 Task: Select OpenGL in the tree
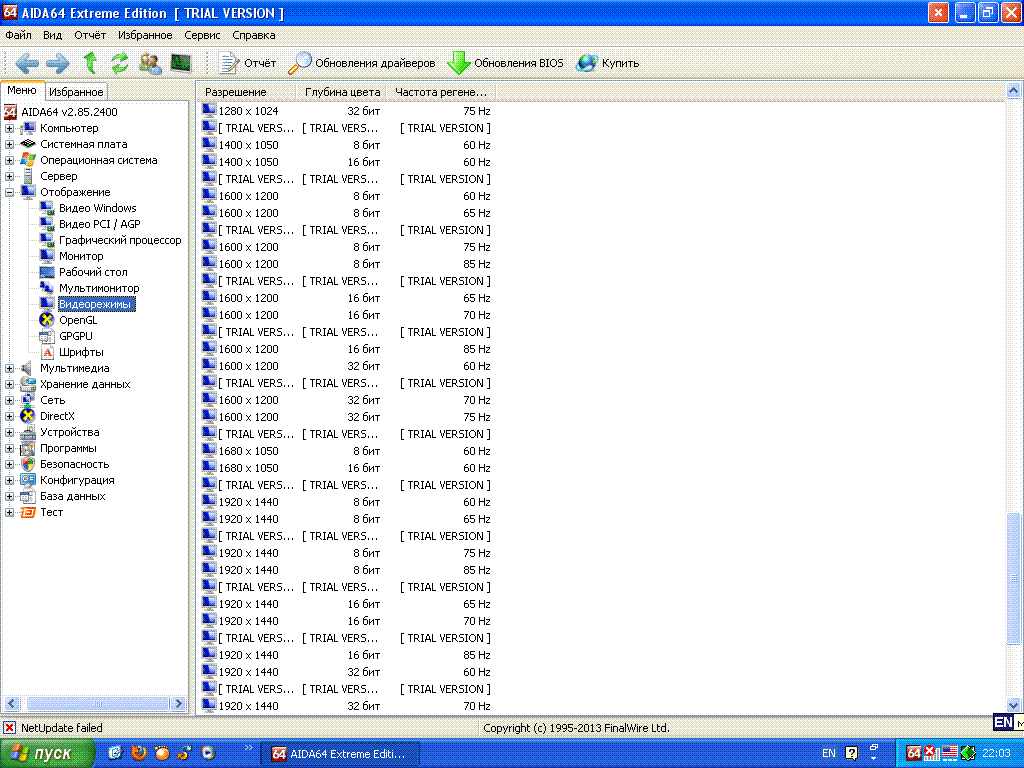[78, 320]
